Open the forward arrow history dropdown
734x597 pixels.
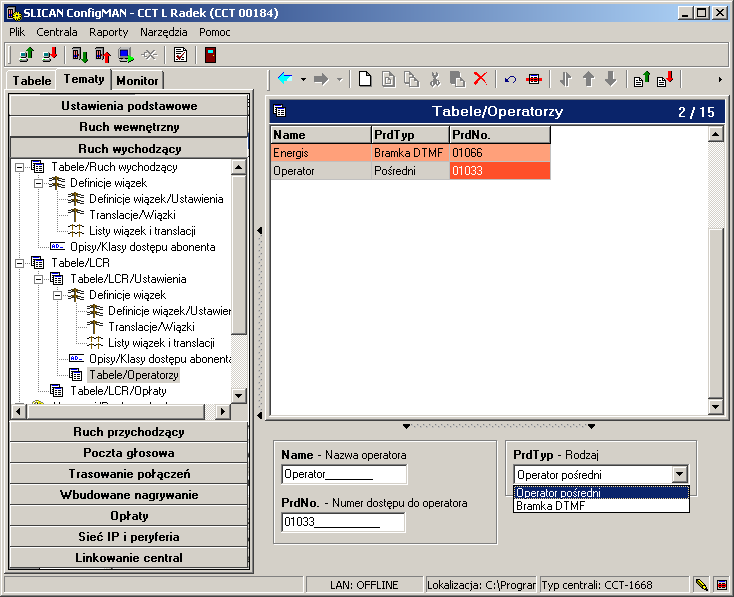pos(340,80)
